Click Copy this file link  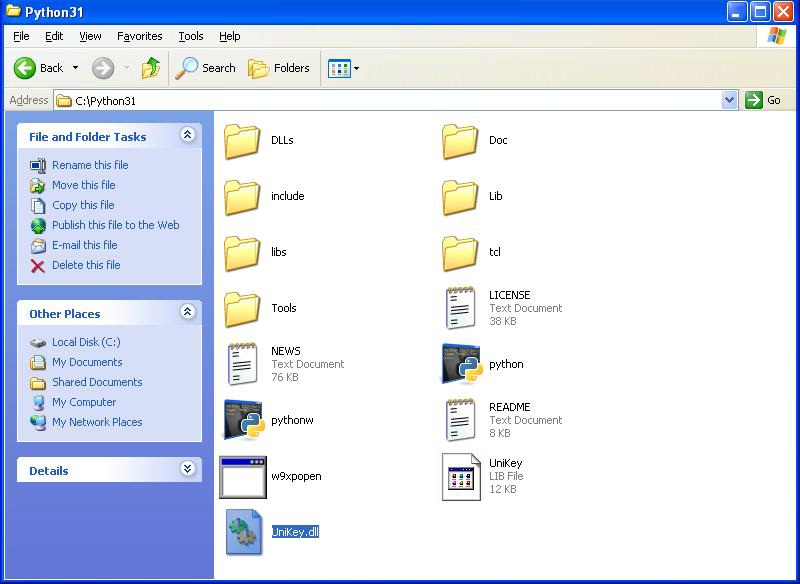[83, 205]
